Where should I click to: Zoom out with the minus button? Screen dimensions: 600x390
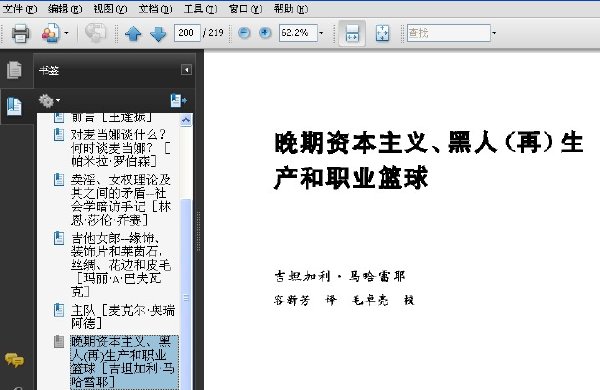pyautogui.click(x=244, y=33)
